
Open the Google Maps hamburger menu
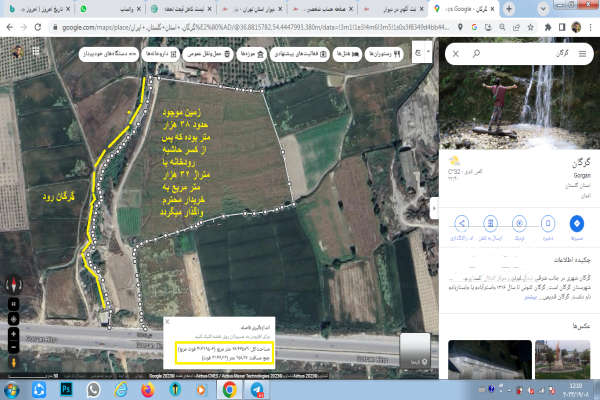pyautogui.click(x=582, y=54)
